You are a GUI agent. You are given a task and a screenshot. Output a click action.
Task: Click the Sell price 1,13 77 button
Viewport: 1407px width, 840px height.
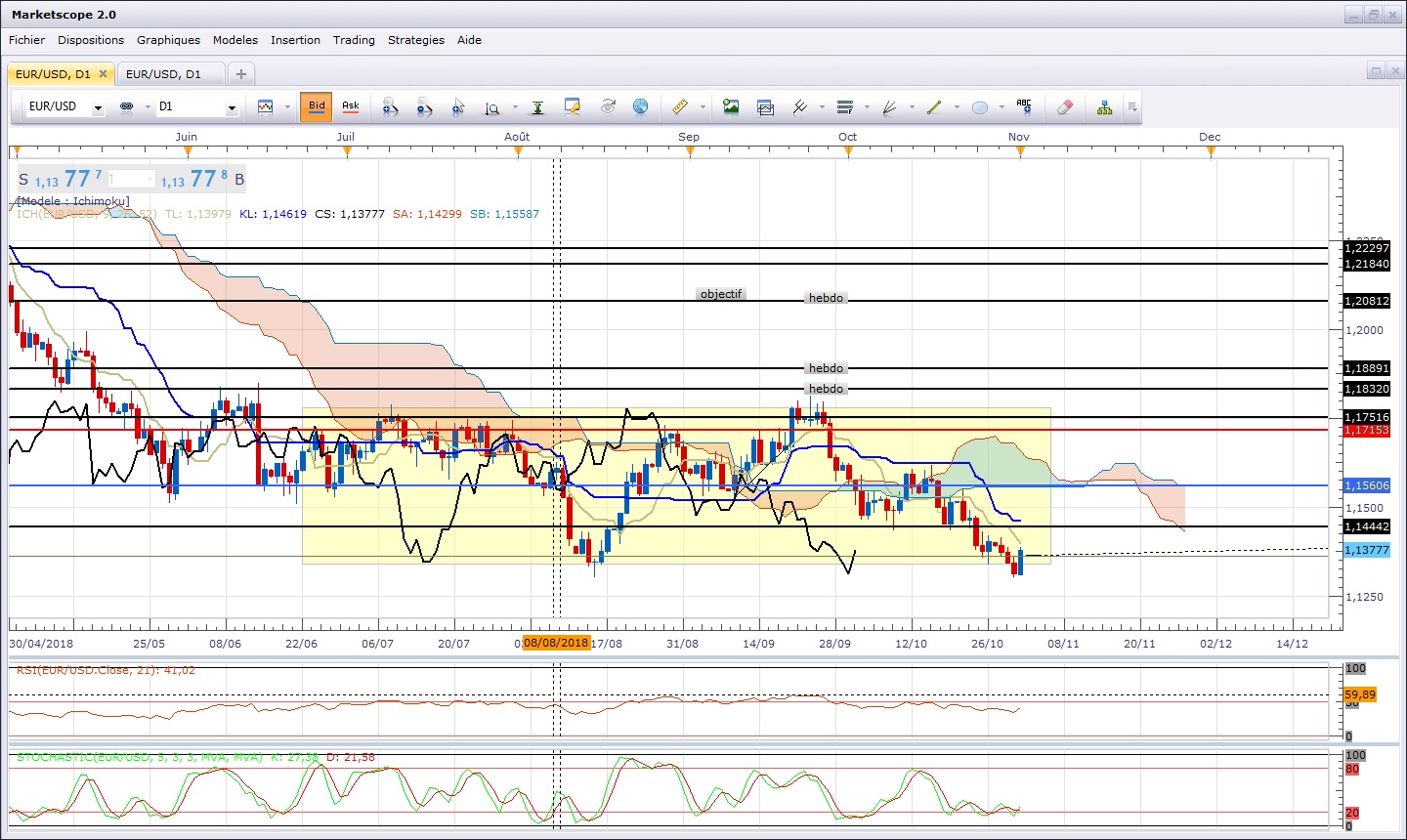[61, 179]
